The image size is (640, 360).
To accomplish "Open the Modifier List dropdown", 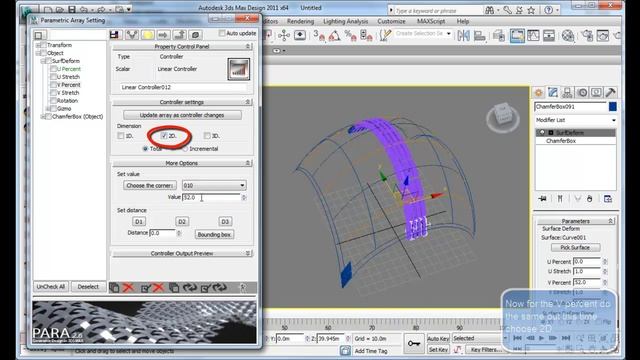I will 576,120.
